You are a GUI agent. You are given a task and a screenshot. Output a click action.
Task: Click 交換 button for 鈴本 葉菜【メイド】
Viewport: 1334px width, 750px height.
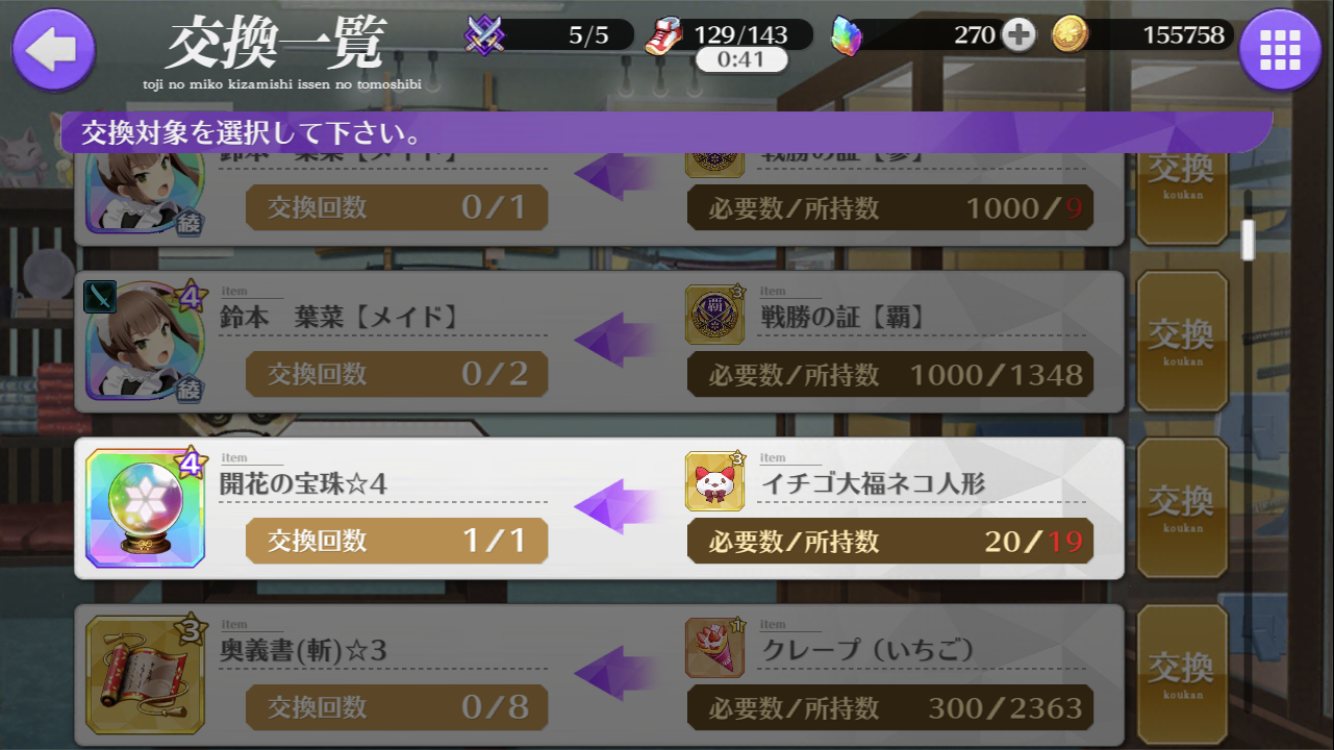pos(1182,341)
